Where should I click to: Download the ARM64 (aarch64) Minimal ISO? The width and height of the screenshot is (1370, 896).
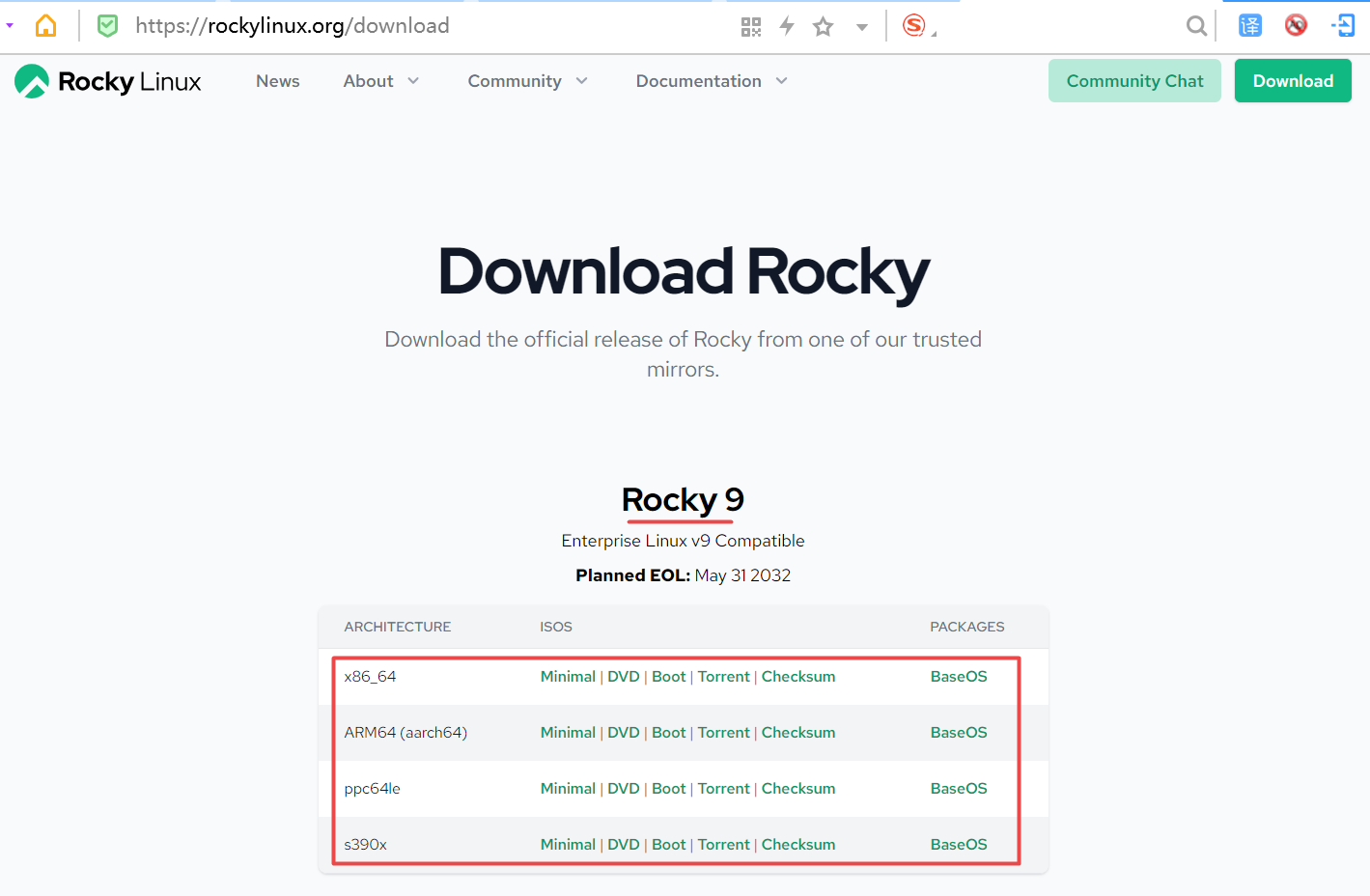tap(568, 733)
